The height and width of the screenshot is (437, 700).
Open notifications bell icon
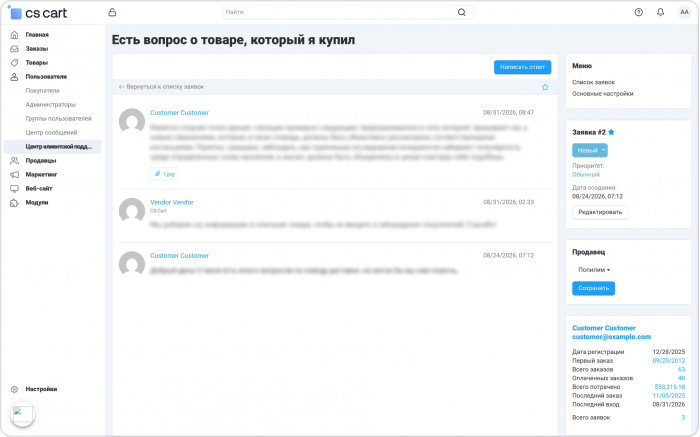(660, 12)
